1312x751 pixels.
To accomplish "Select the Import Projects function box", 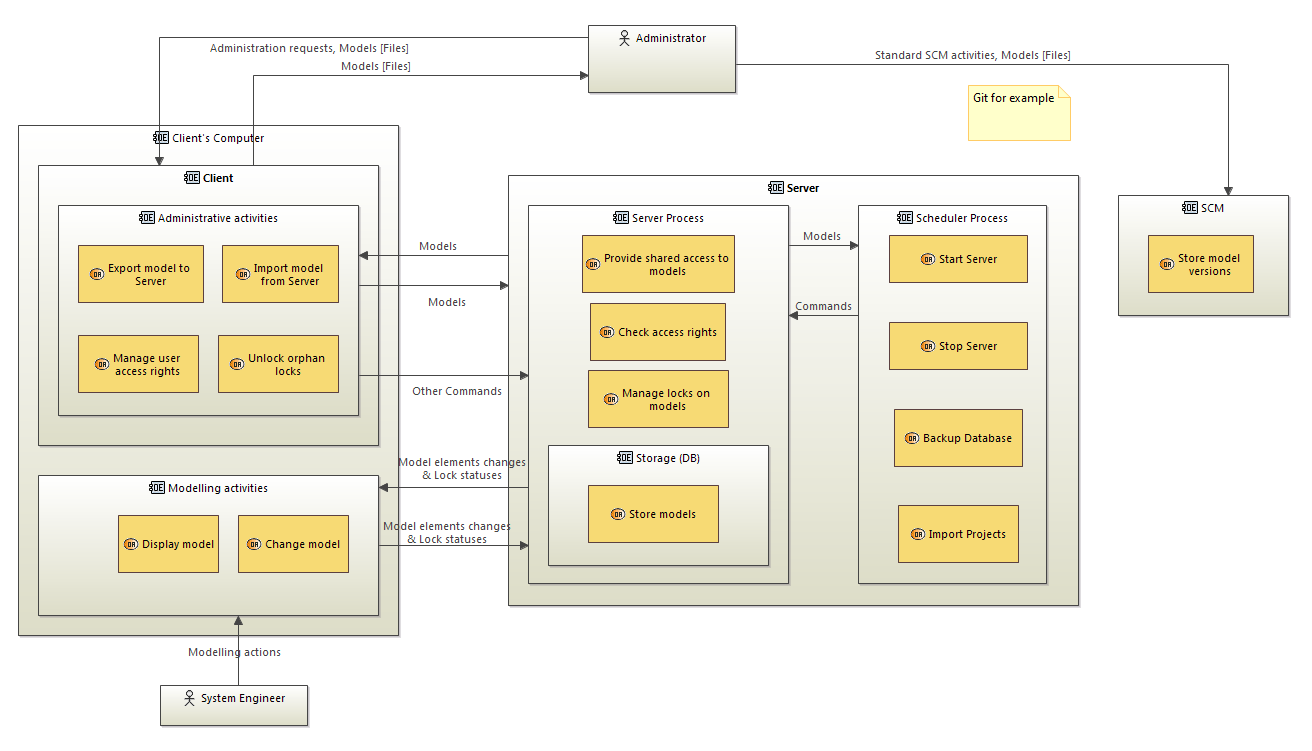I will [958, 534].
